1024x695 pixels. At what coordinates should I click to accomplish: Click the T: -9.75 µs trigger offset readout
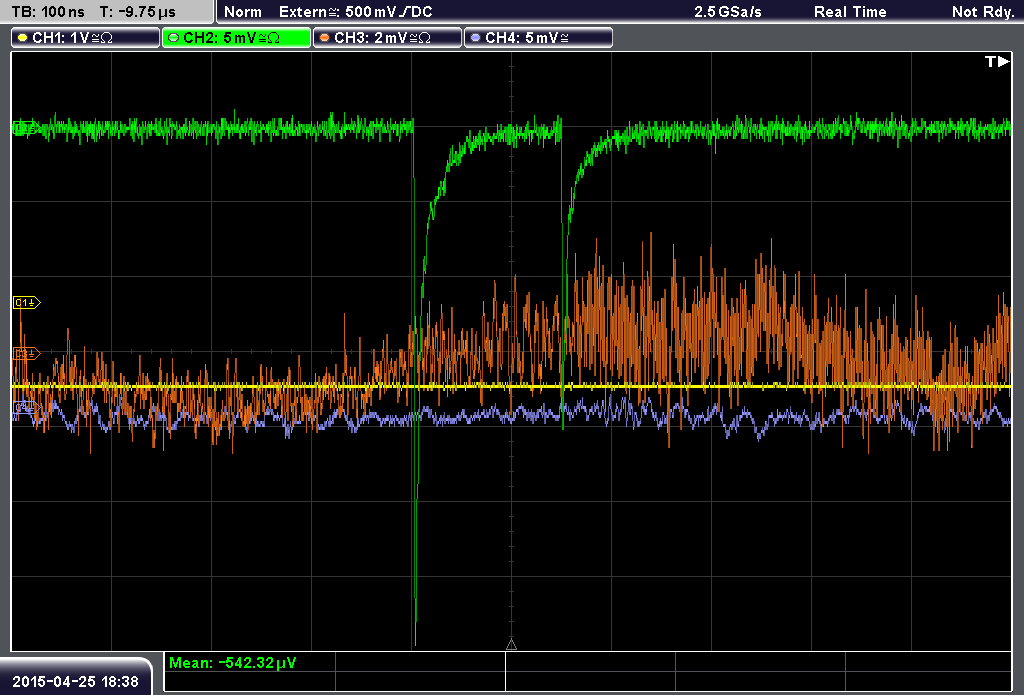coord(138,12)
